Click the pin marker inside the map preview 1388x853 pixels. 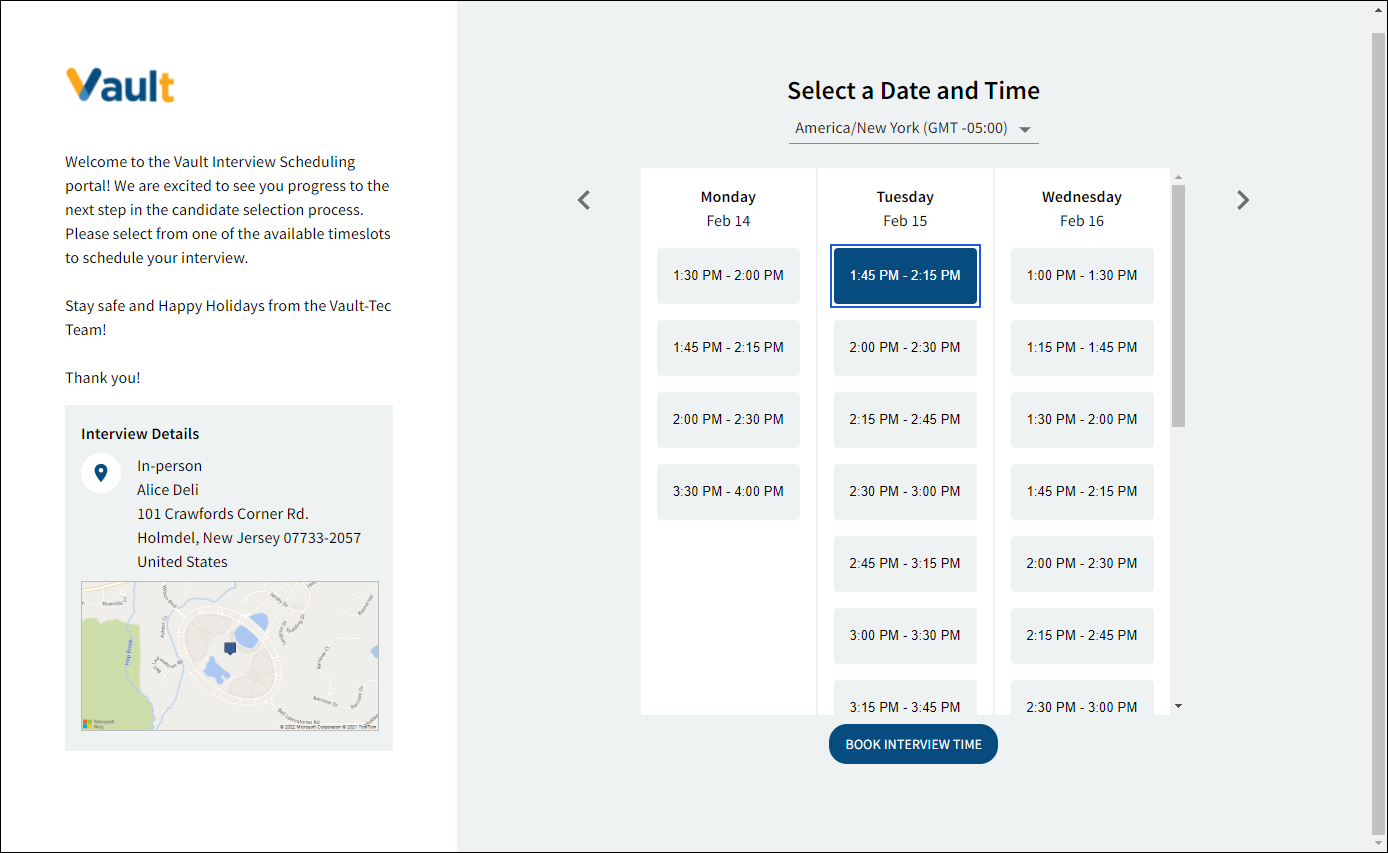[x=230, y=647]
